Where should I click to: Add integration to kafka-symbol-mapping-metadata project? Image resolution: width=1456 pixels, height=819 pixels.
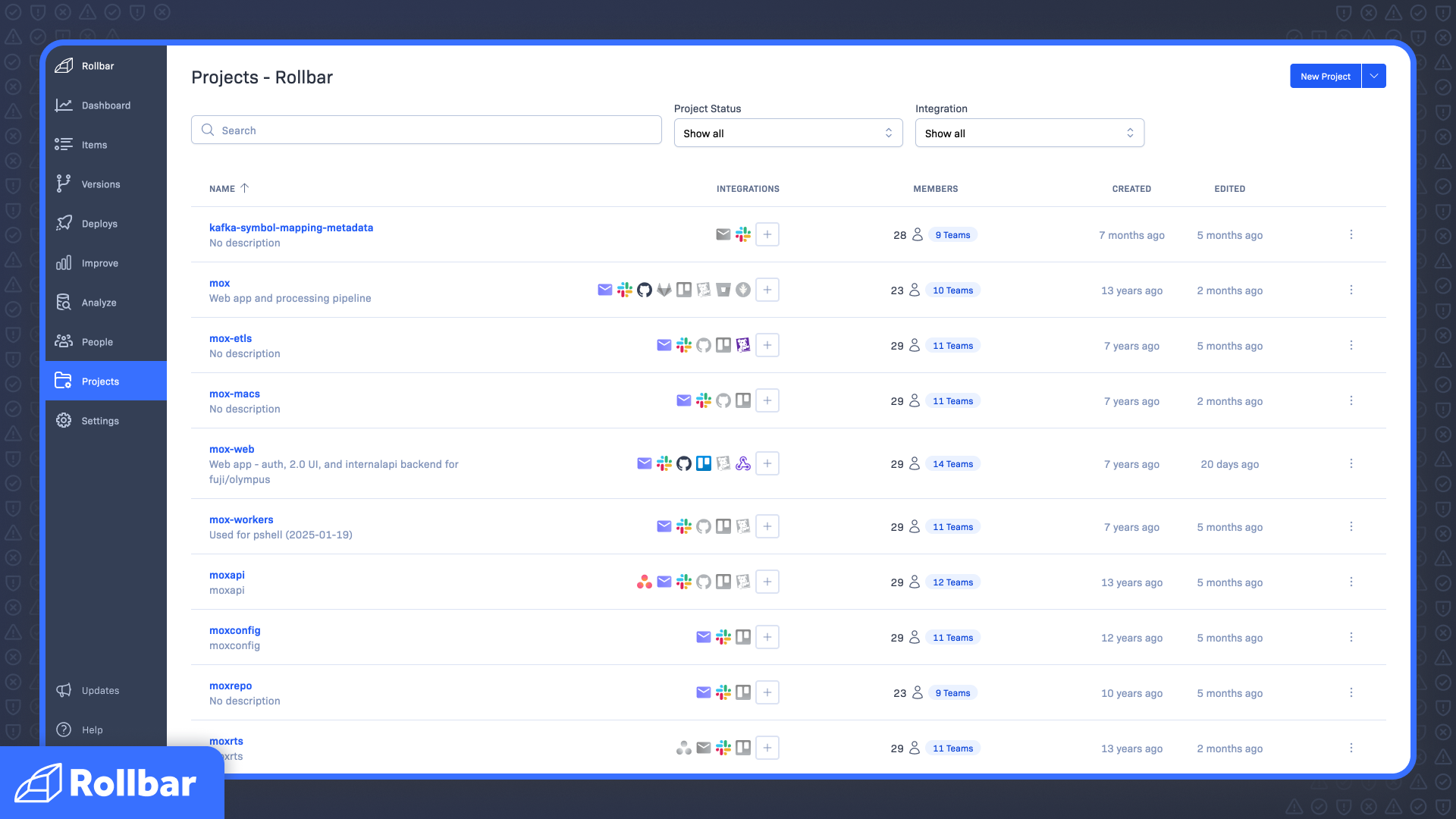point(767,234)
